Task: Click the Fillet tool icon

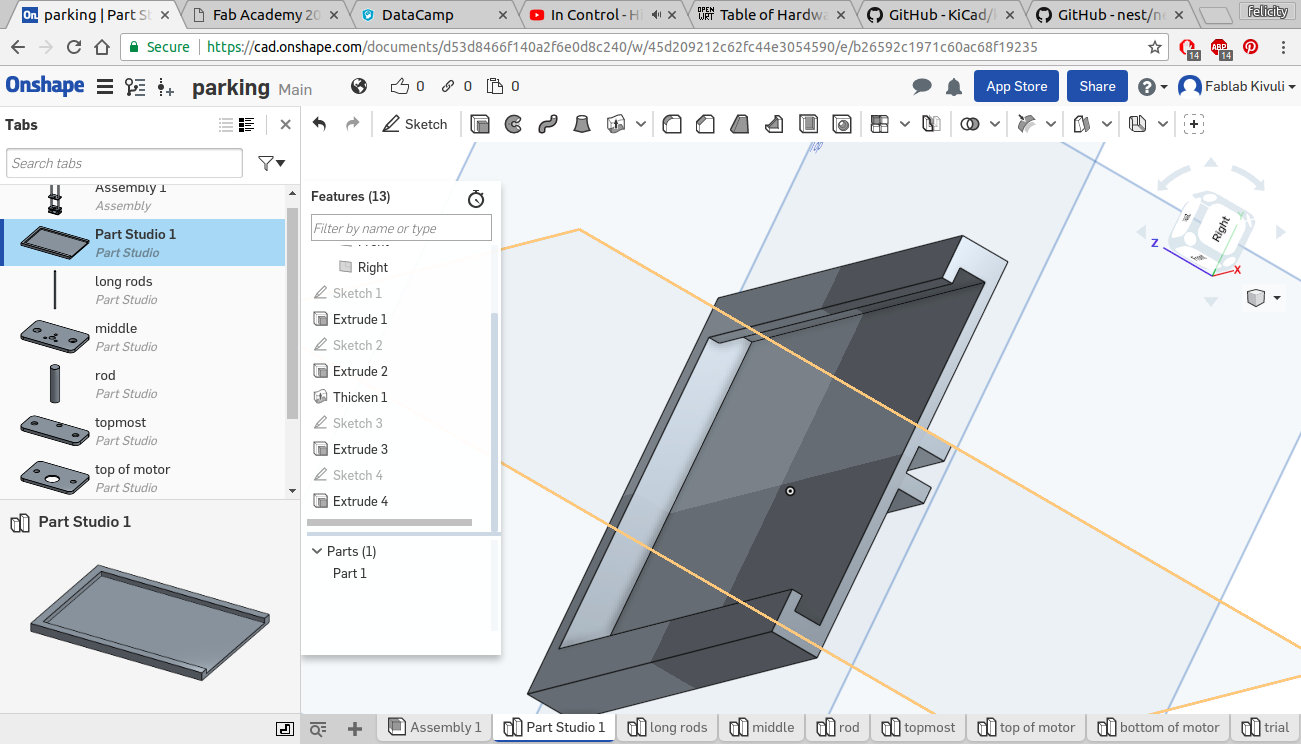Action: pyautogui.click(x=673, y=124)
